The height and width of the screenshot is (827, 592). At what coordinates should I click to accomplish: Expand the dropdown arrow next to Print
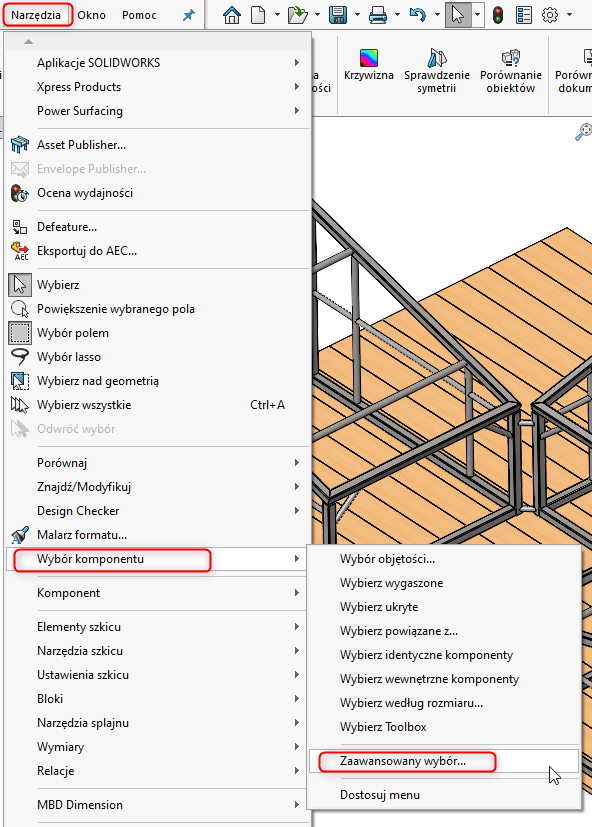coord(397,15)
